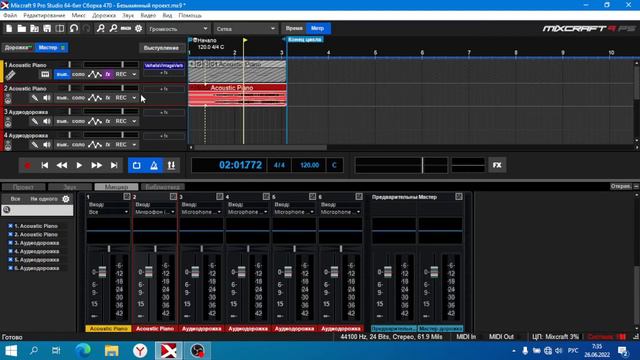This screenshot has width=640, height=360.
Task: Open fx effects for track 1
Action: 108,74
